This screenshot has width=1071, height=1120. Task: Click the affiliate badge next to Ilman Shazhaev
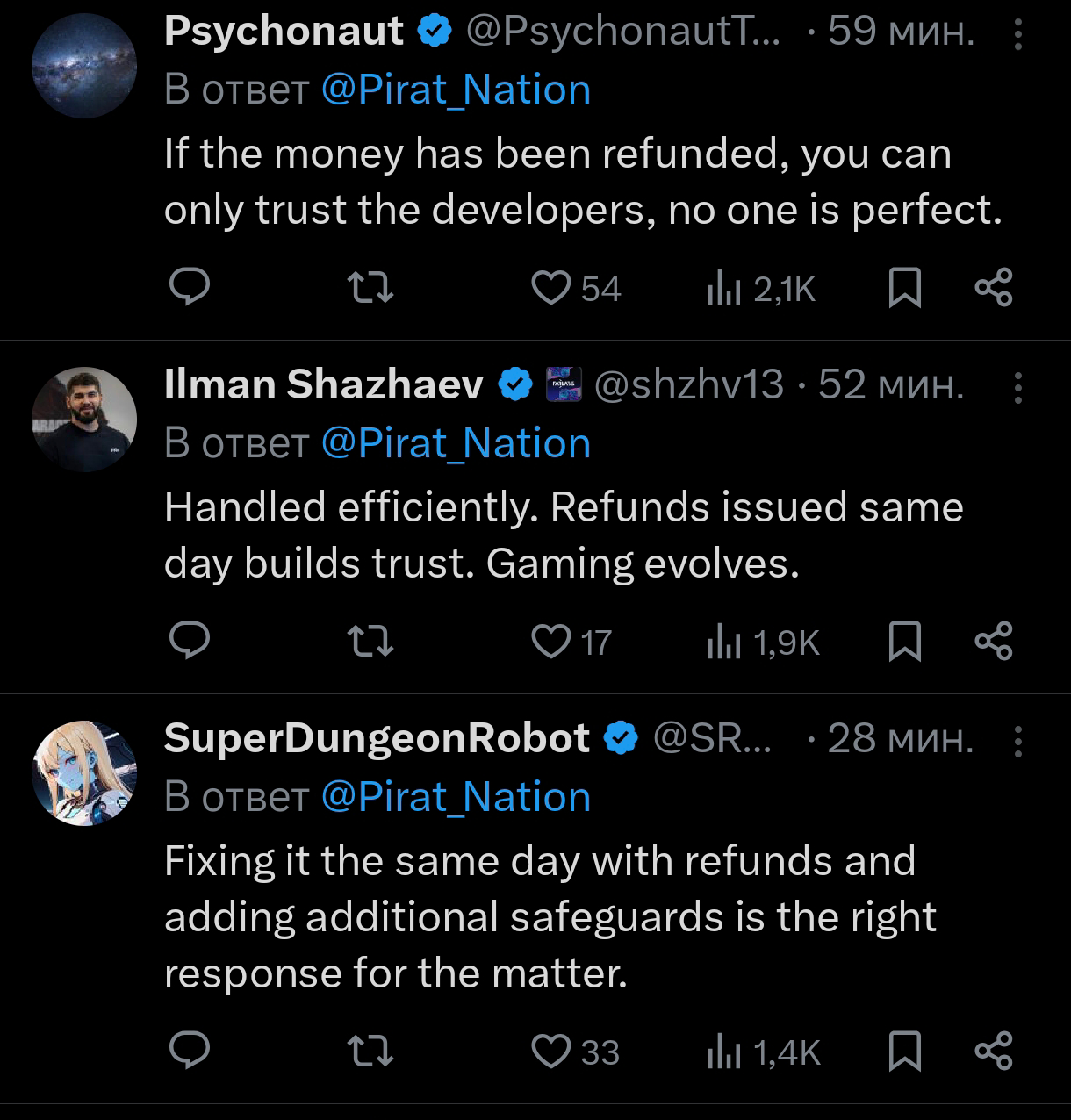coord(564,385)
